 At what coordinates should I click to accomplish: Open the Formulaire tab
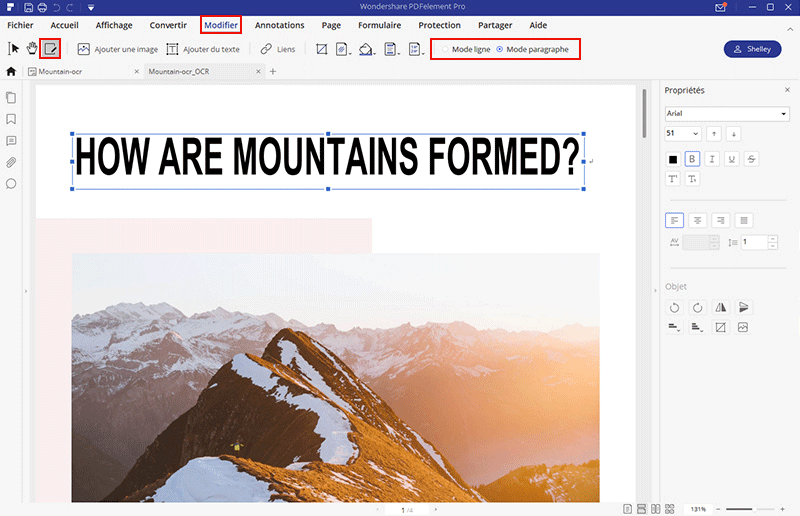click(379, 25)
